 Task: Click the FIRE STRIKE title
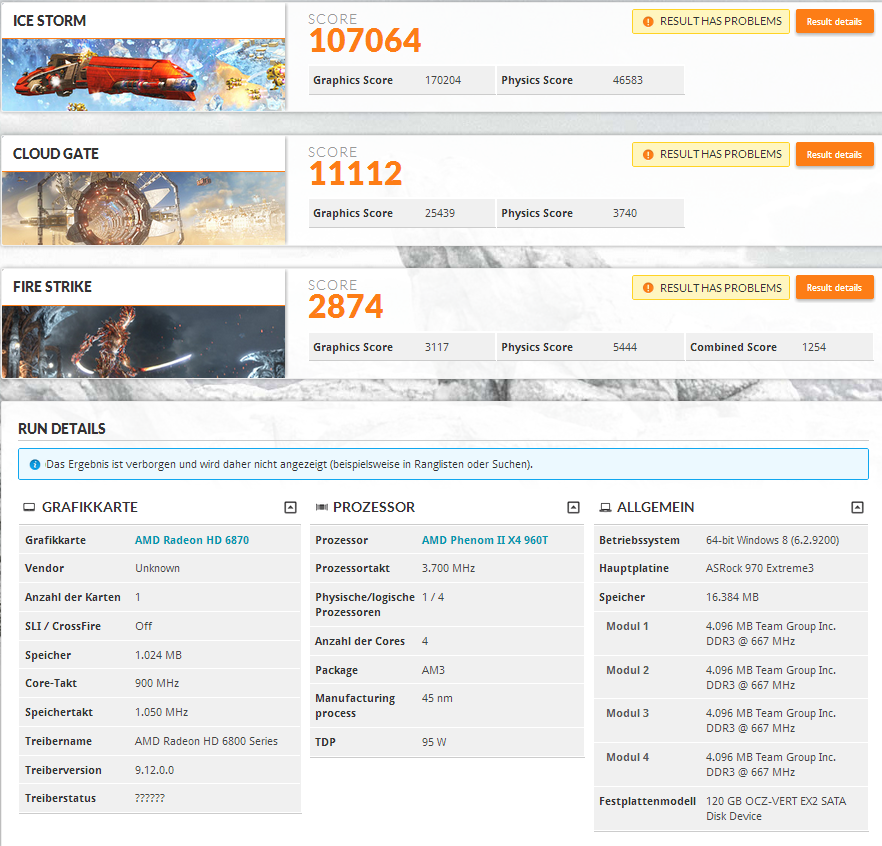(52, 287)
